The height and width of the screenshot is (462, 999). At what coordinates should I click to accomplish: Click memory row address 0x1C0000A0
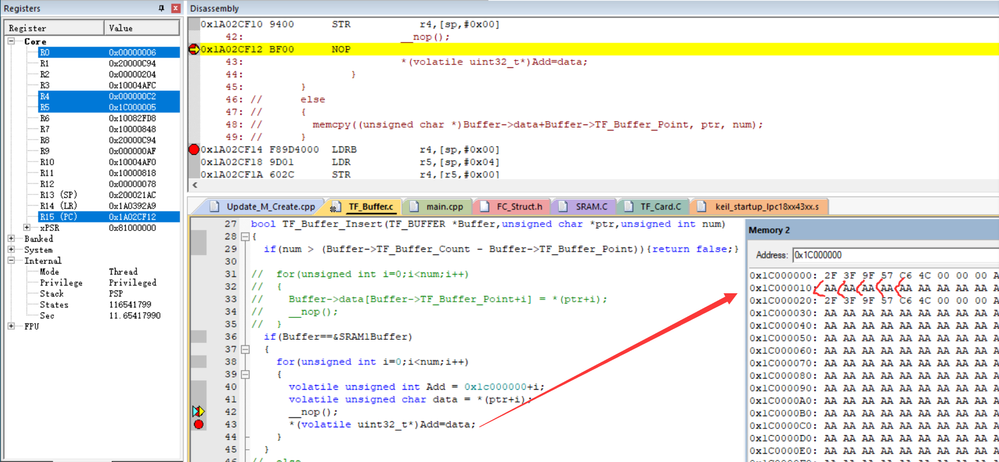tap(784, 401)
